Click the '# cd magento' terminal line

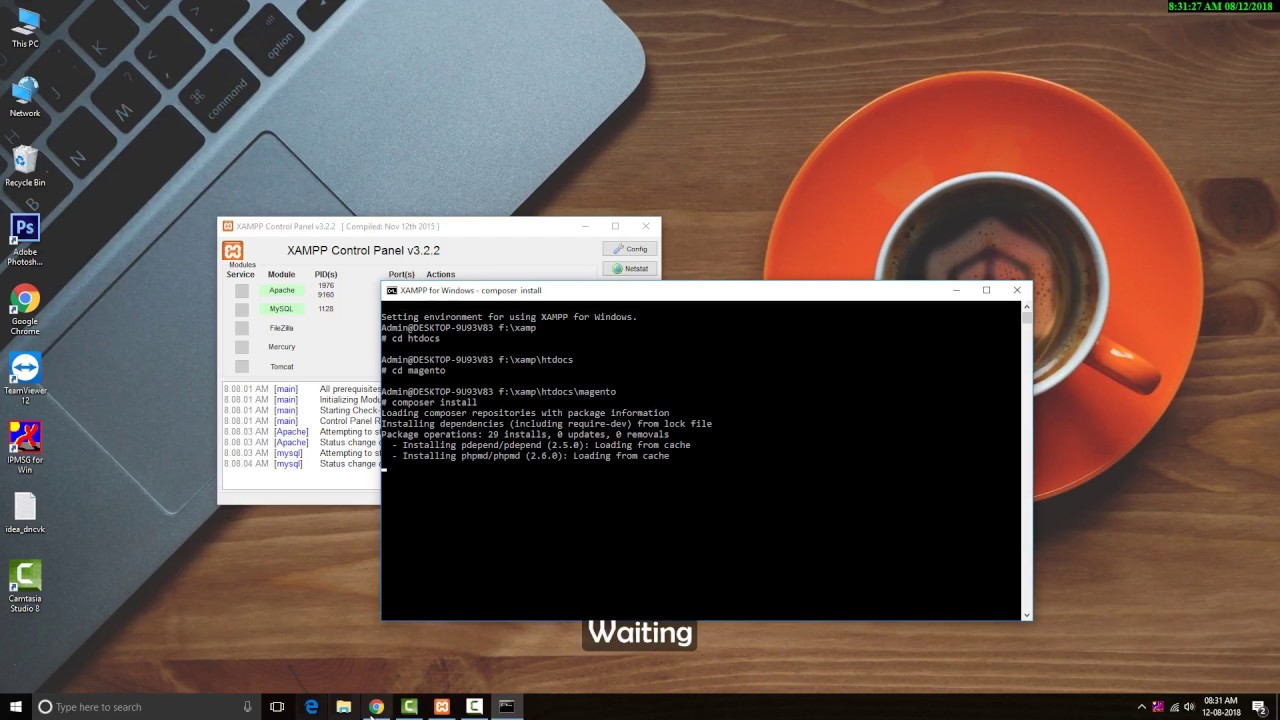coord(413,370)
